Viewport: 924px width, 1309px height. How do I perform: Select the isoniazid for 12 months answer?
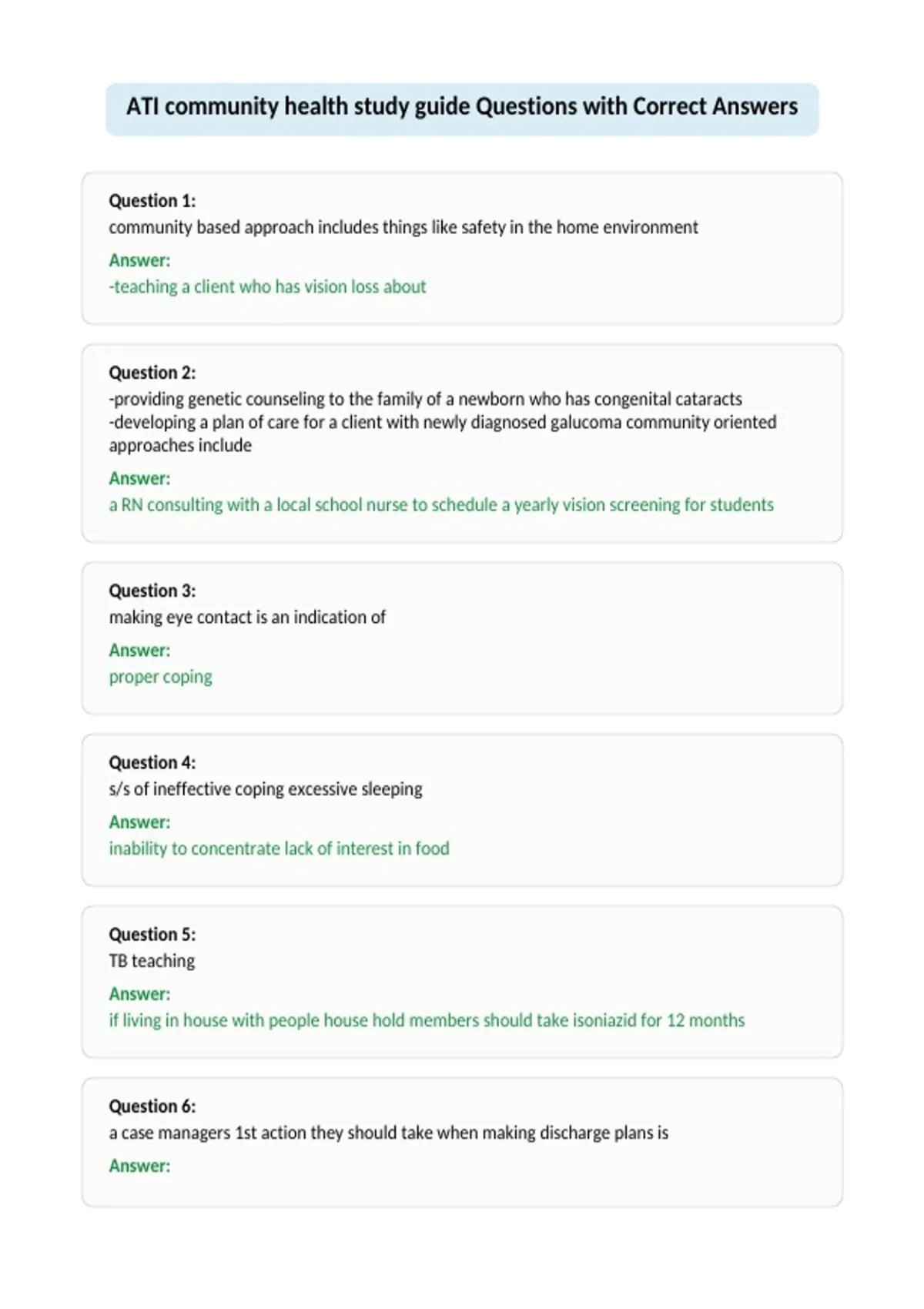[x=427, y=1020]
